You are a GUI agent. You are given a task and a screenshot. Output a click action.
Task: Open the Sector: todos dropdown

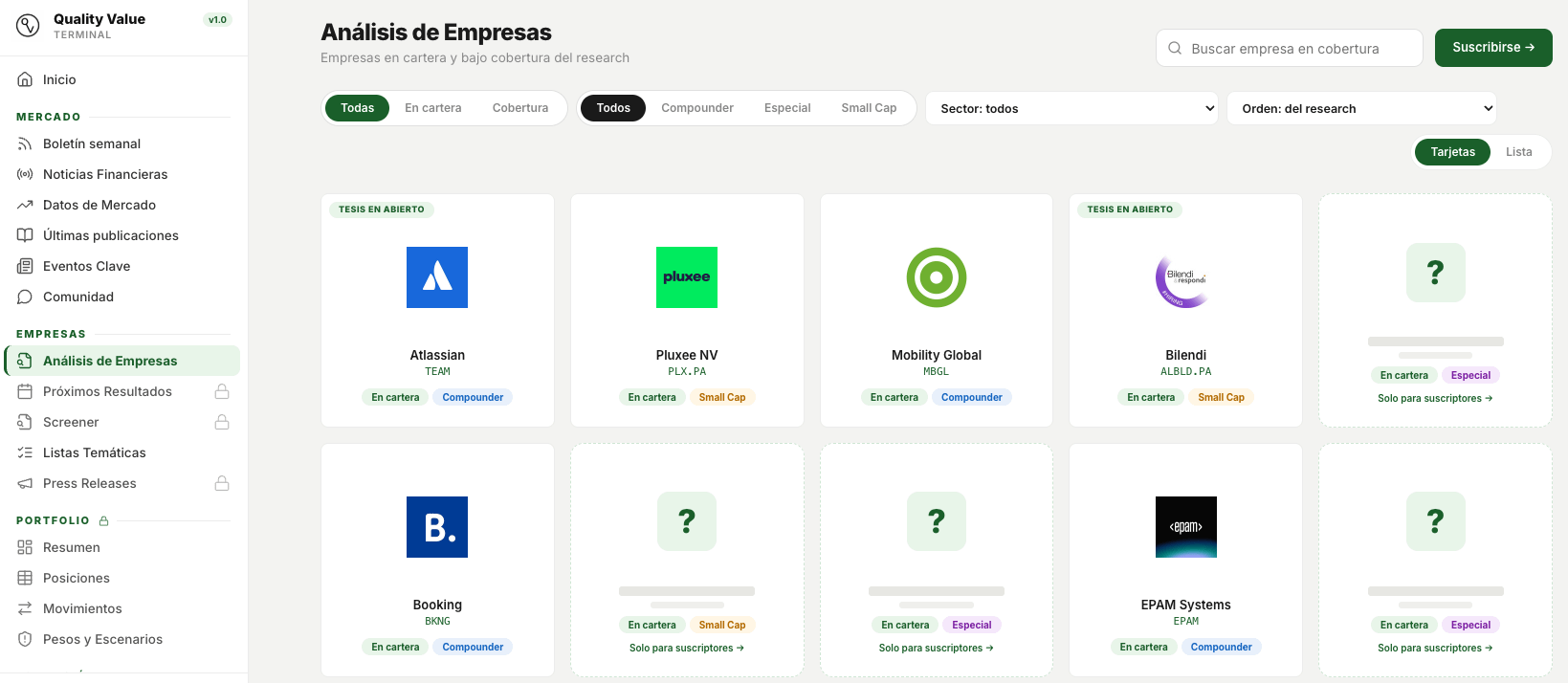(1071, 108)
